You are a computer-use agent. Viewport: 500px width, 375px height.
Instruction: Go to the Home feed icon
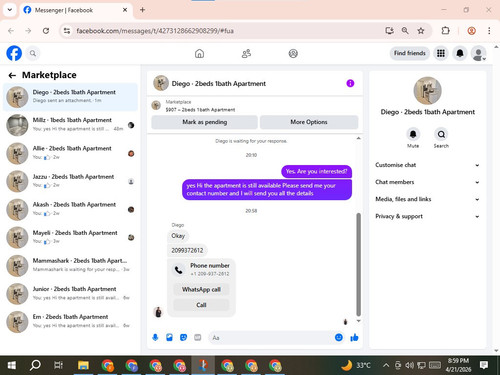(199, 53)
